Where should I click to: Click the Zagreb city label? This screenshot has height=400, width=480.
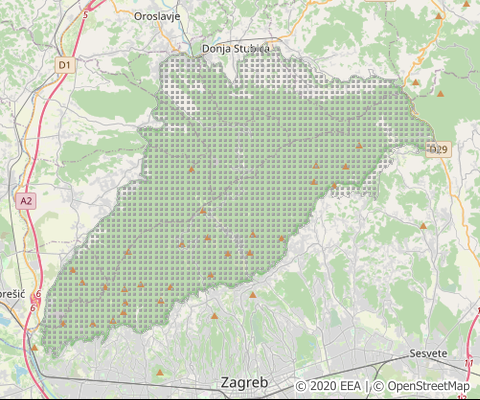tap(244, 382)
